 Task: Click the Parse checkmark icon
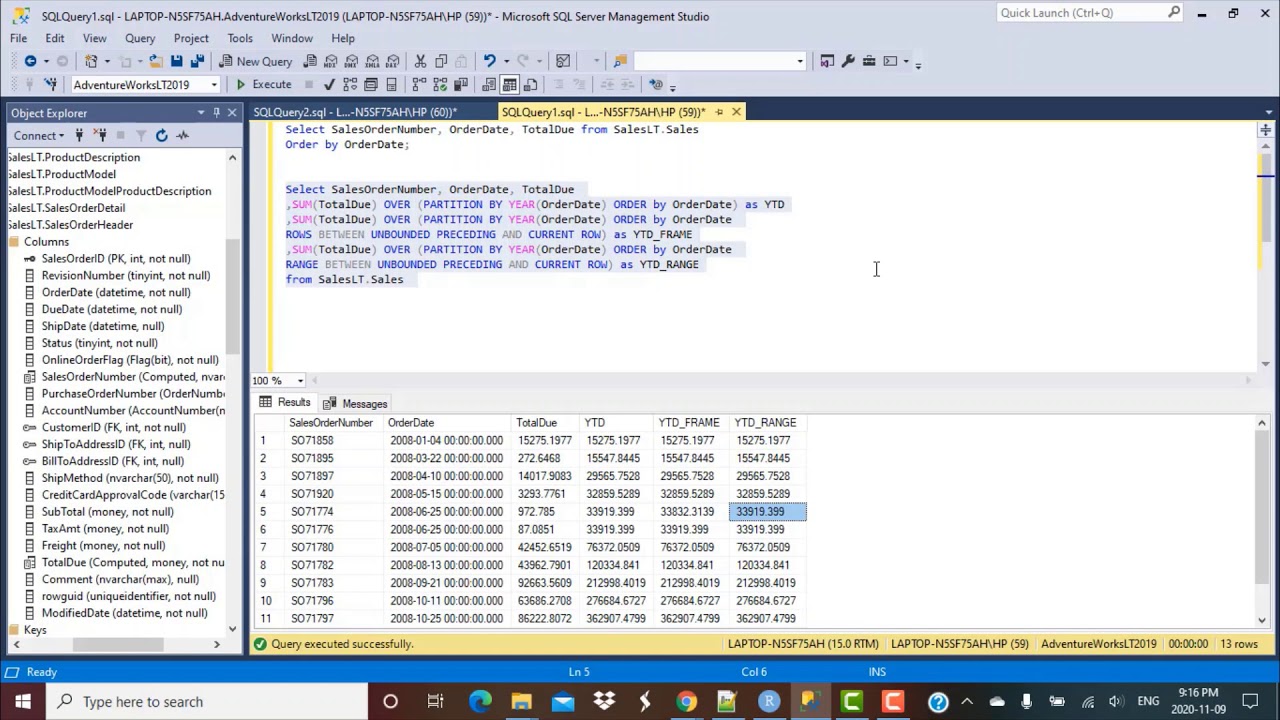point(329,85)
